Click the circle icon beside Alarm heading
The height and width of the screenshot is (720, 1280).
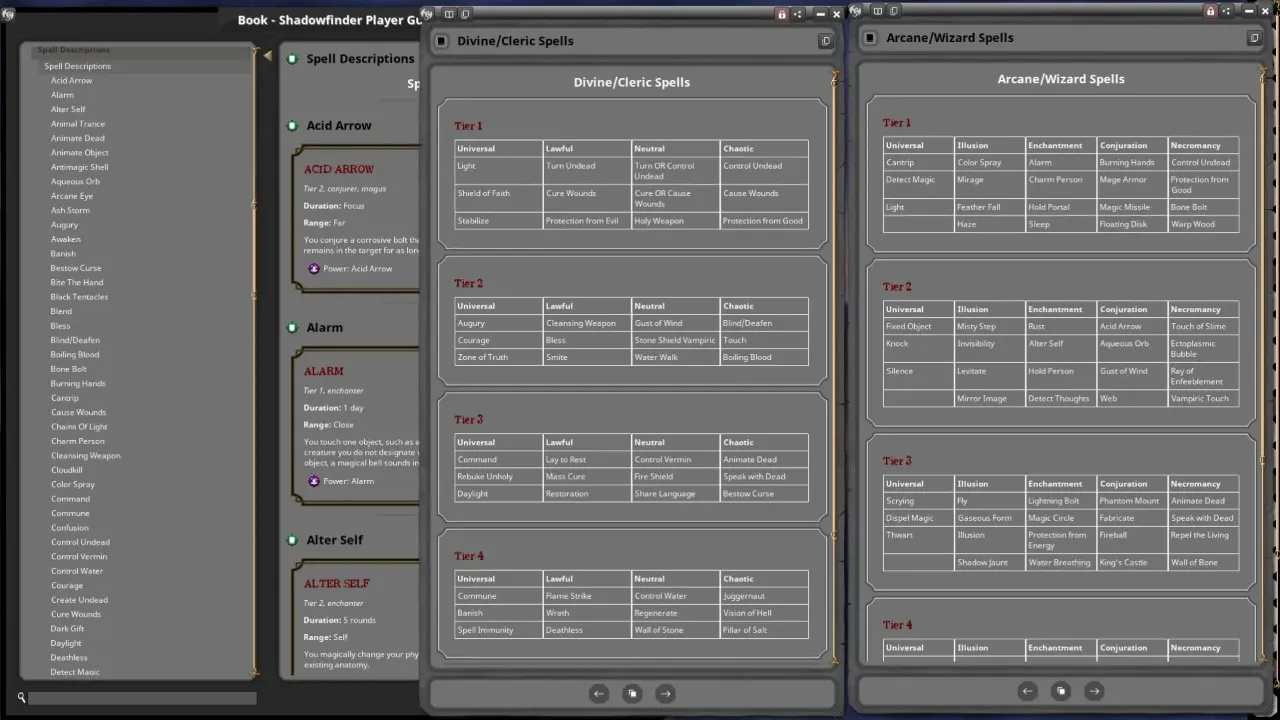(x=292, y=328)
